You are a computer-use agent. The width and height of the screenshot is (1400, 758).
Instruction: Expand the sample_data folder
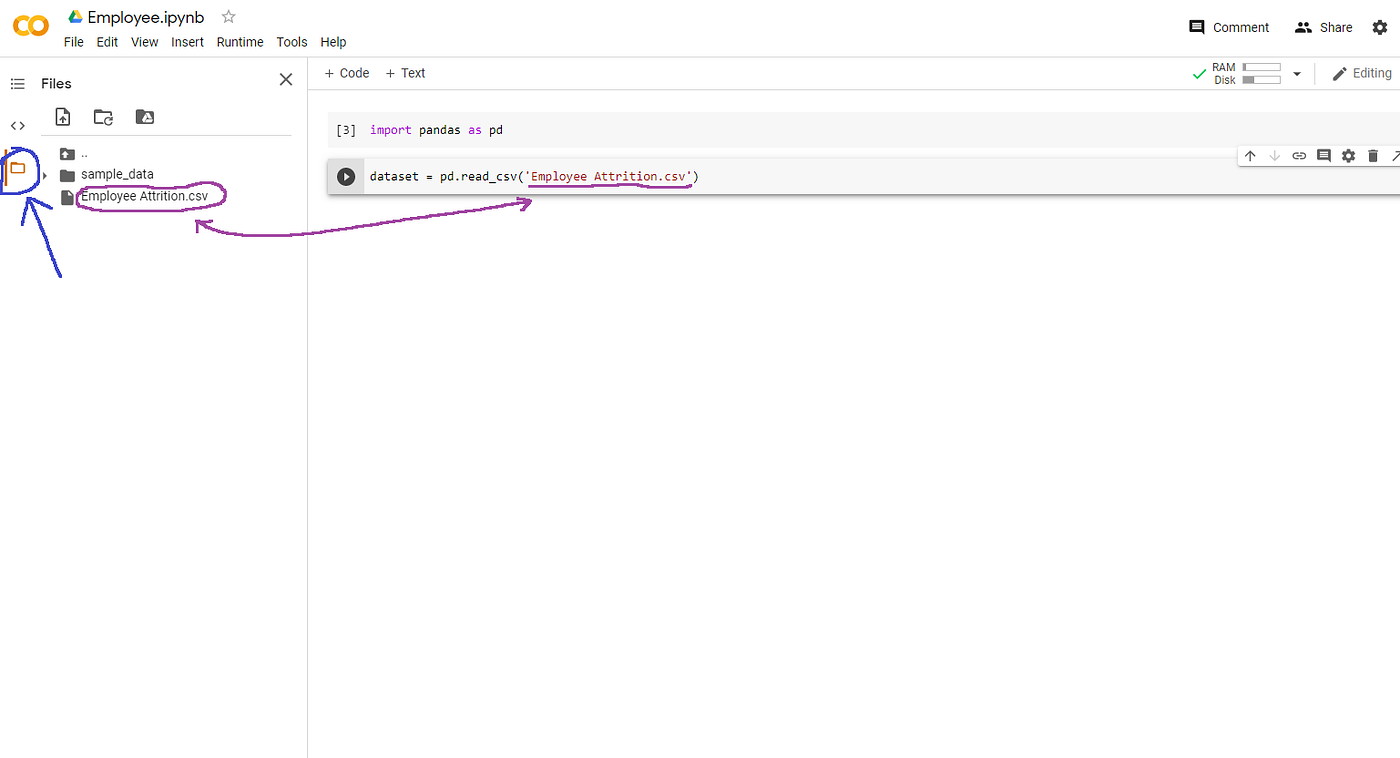coord(44,174)
